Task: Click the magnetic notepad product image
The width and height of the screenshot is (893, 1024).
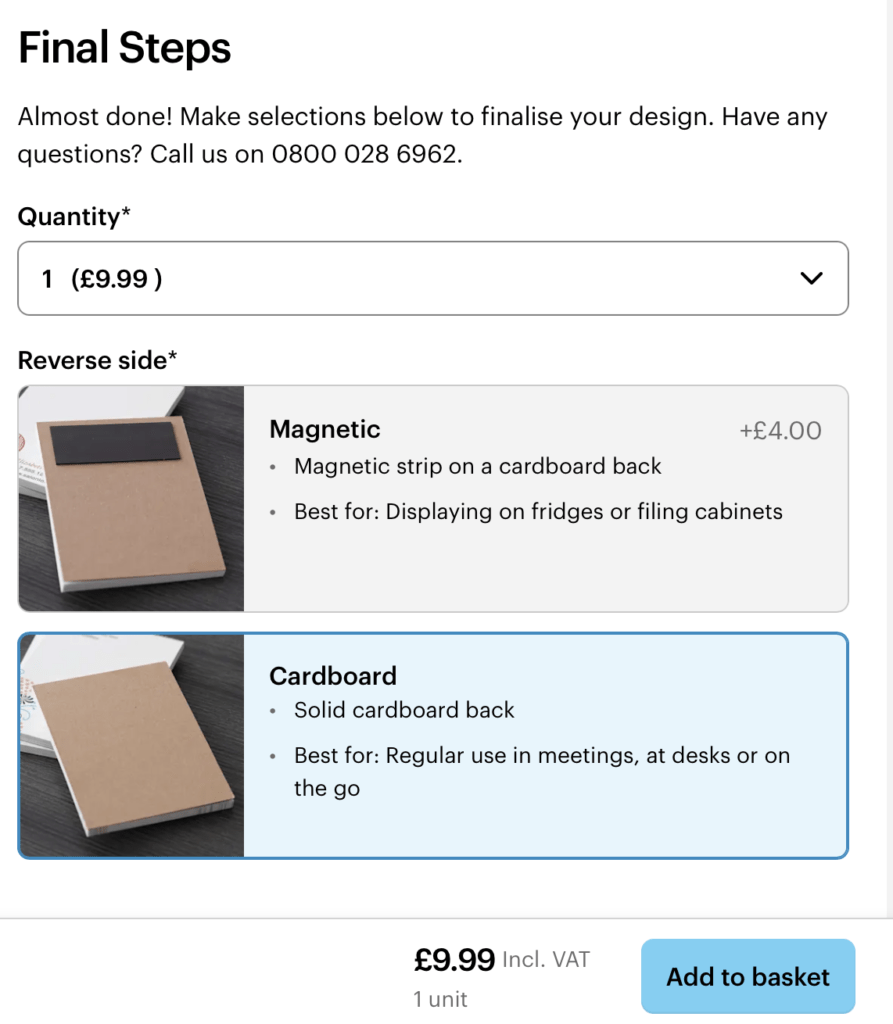Action: click(131, 498)
